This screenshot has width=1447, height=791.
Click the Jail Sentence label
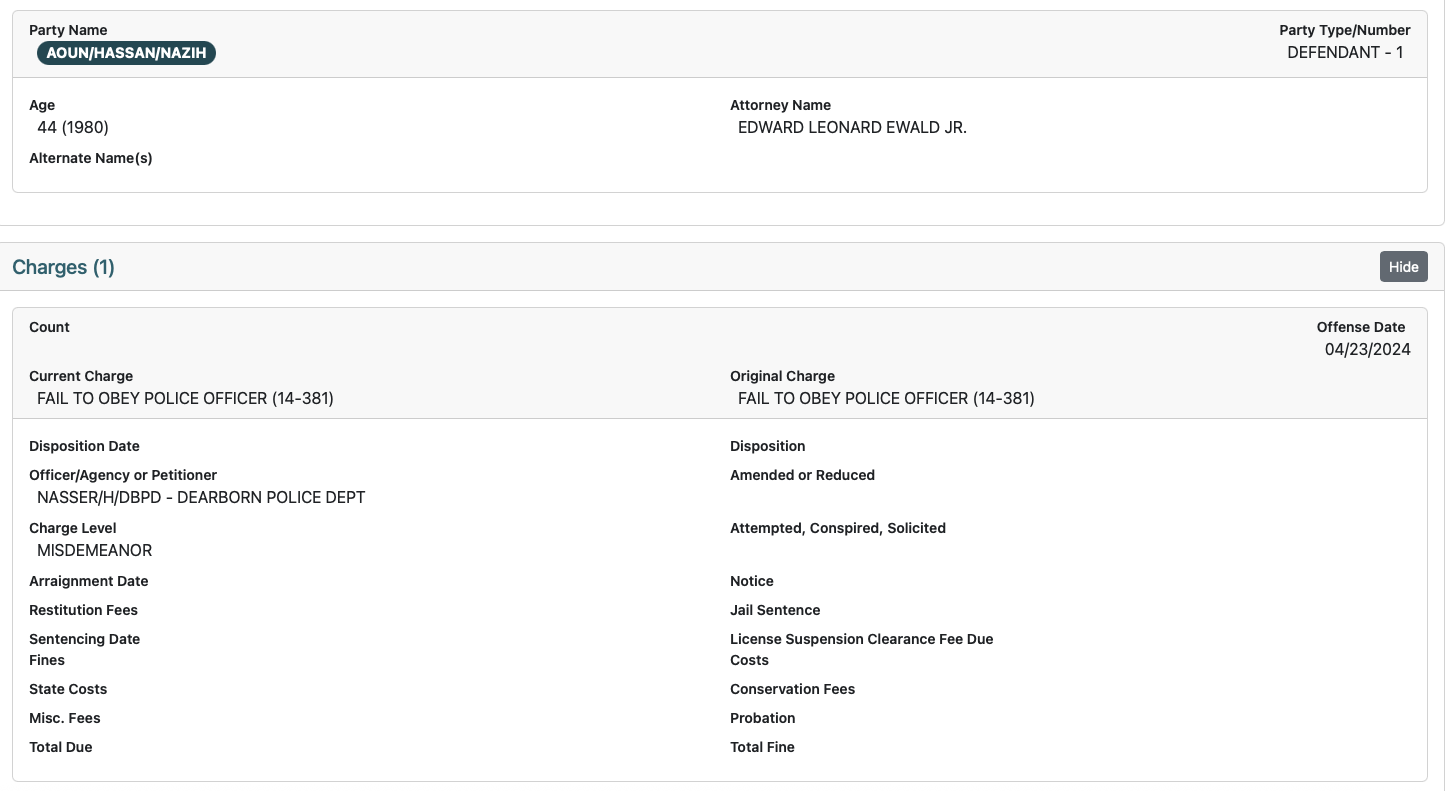click(775, 610)
